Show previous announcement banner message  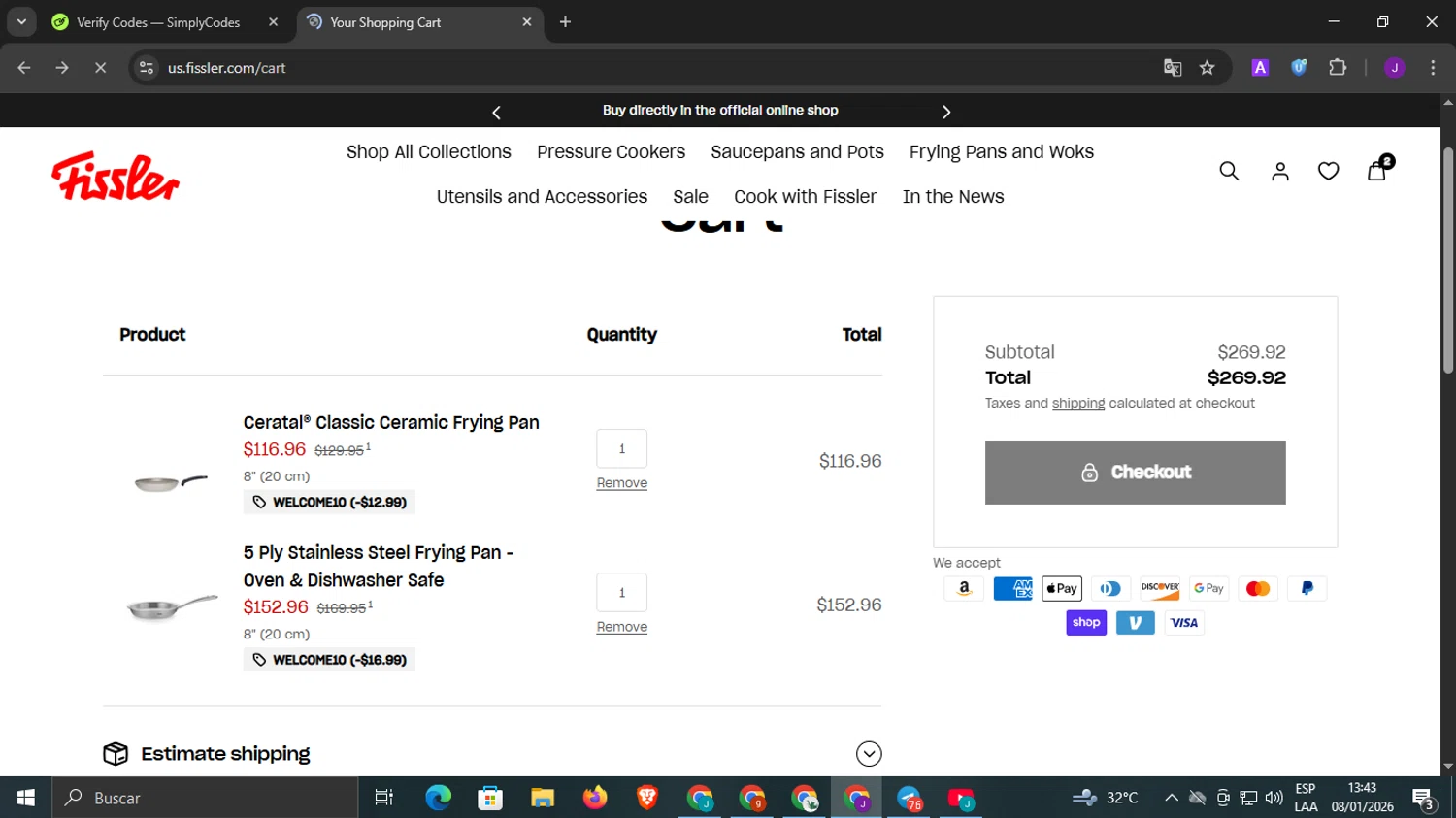tap(496, 113)
